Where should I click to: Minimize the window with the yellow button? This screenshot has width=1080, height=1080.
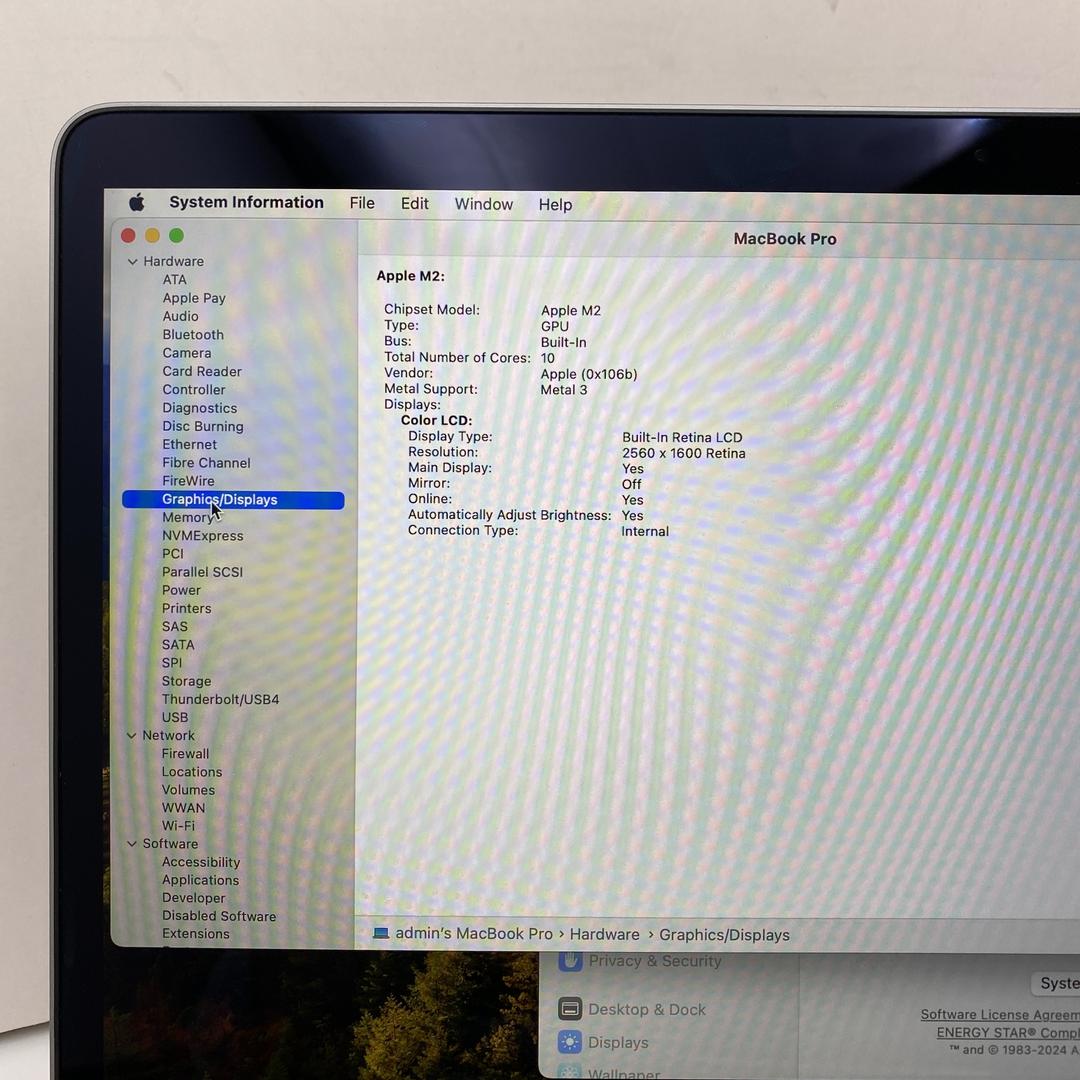pos(152,236)
